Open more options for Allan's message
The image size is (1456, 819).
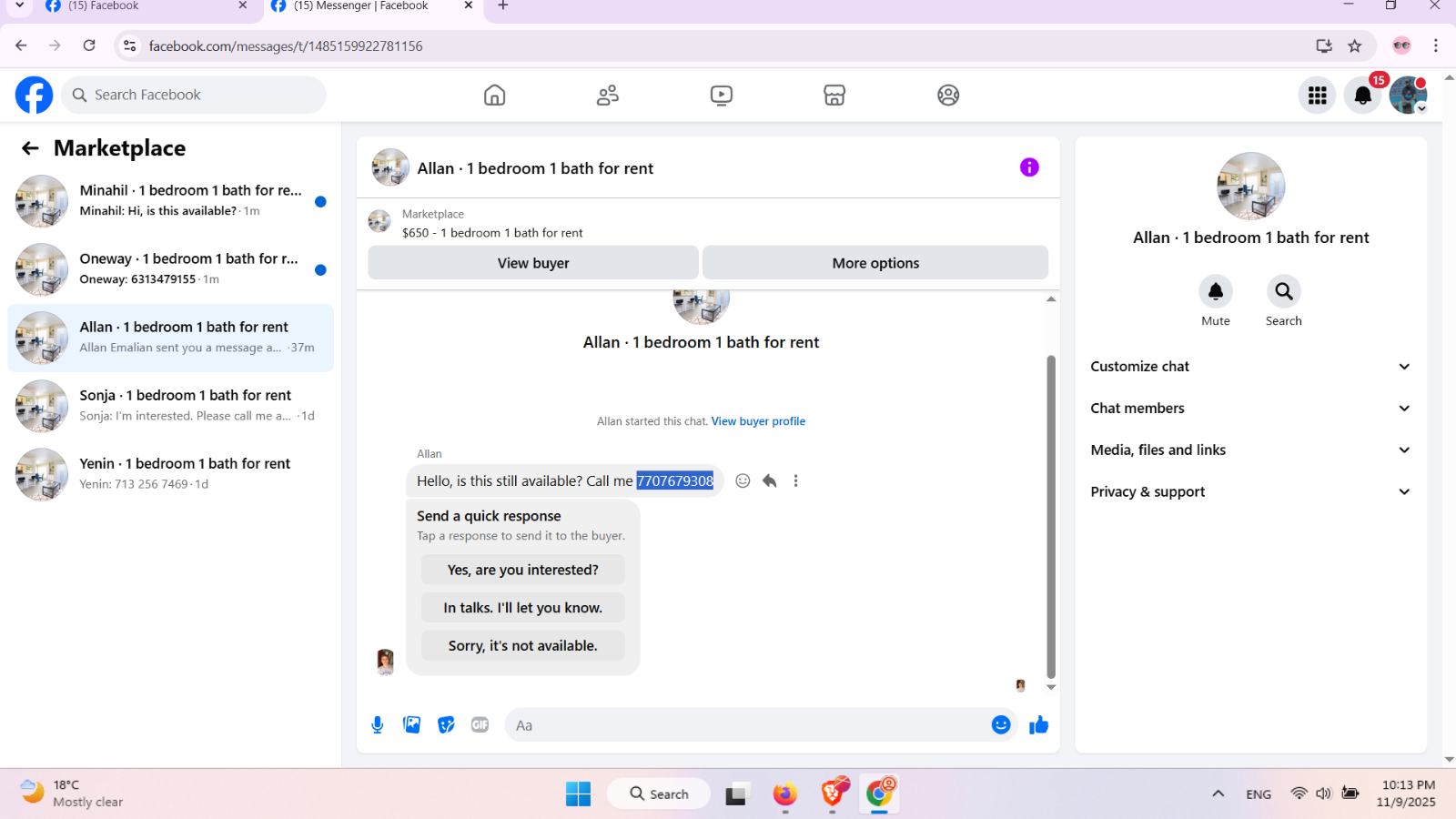(x=795, y=480)
